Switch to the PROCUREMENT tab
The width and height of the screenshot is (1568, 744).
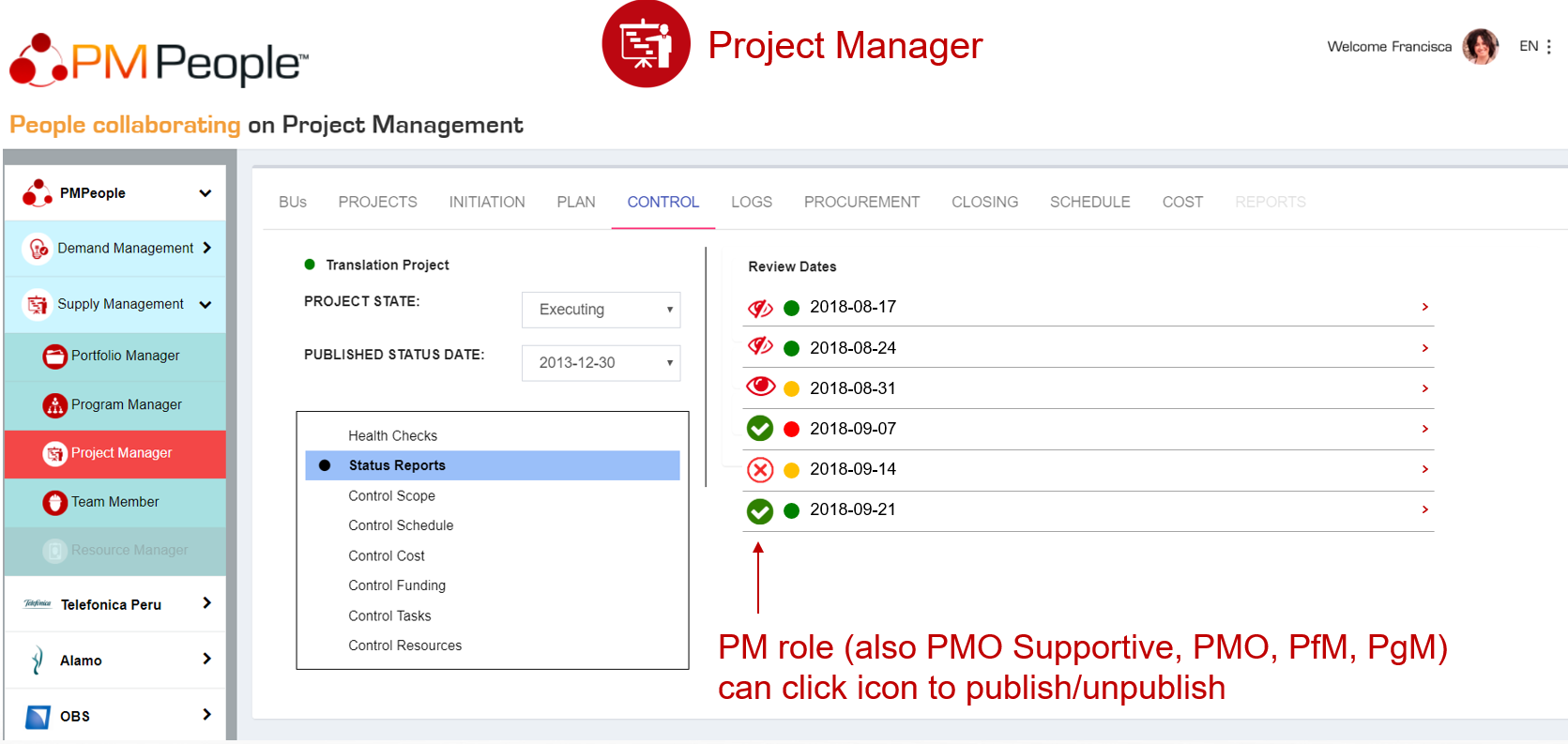pos(862,202)
